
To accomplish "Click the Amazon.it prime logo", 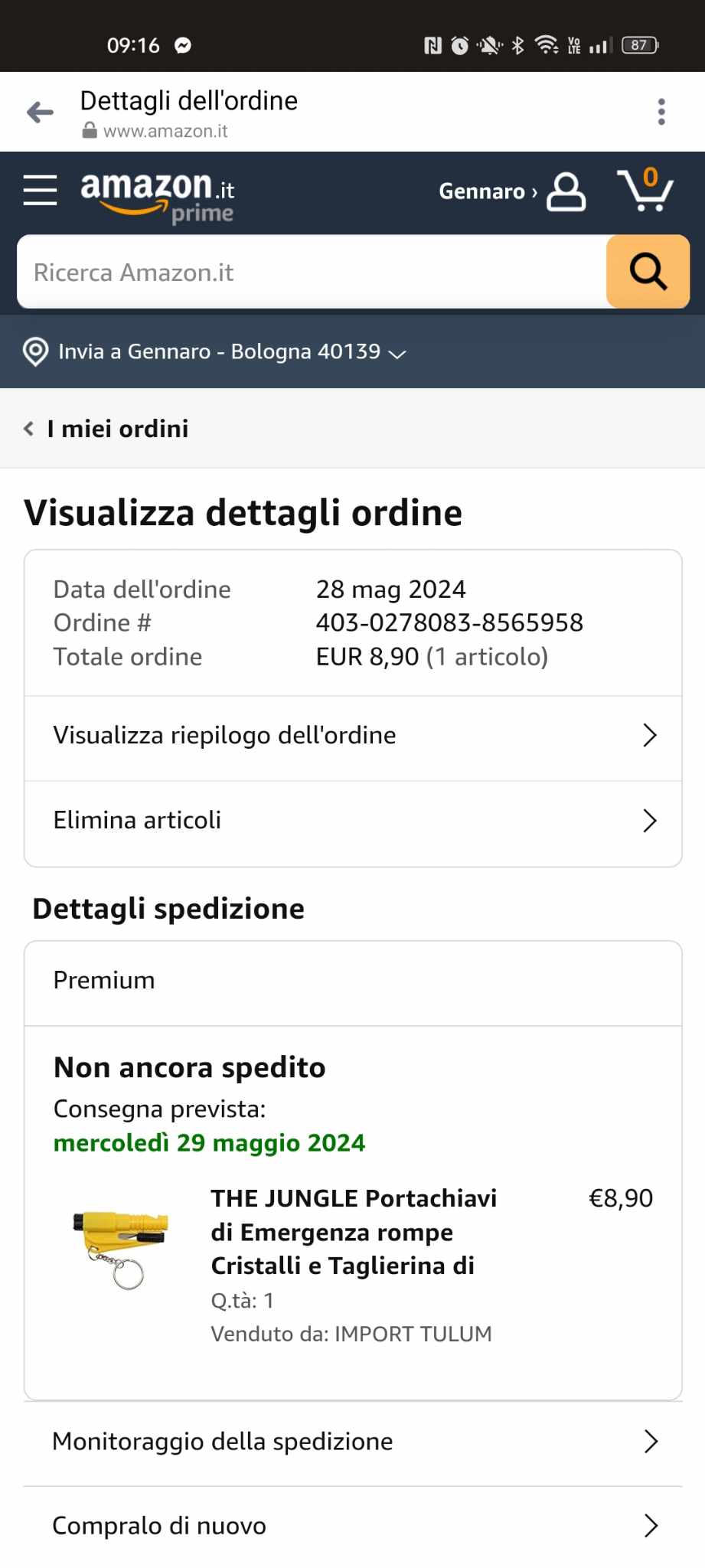I will coord(157,196).
